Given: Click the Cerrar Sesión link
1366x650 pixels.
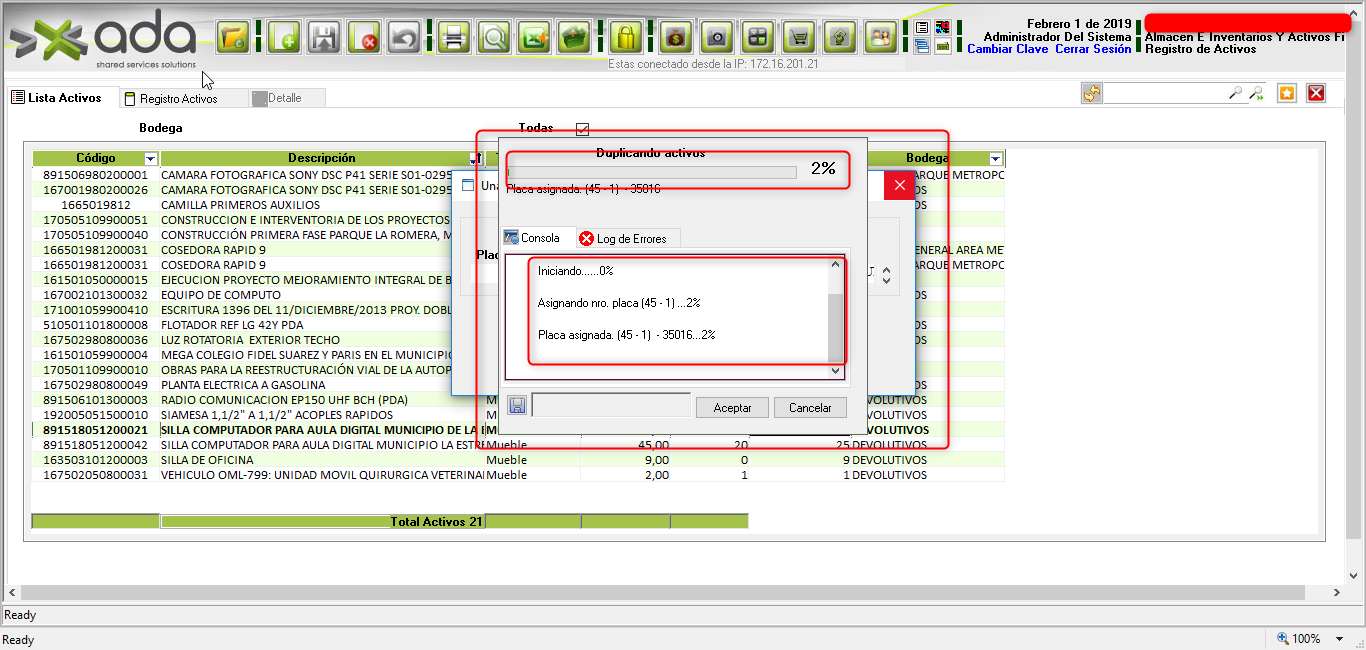Looking at the screenshot, I should point(1093,49).
